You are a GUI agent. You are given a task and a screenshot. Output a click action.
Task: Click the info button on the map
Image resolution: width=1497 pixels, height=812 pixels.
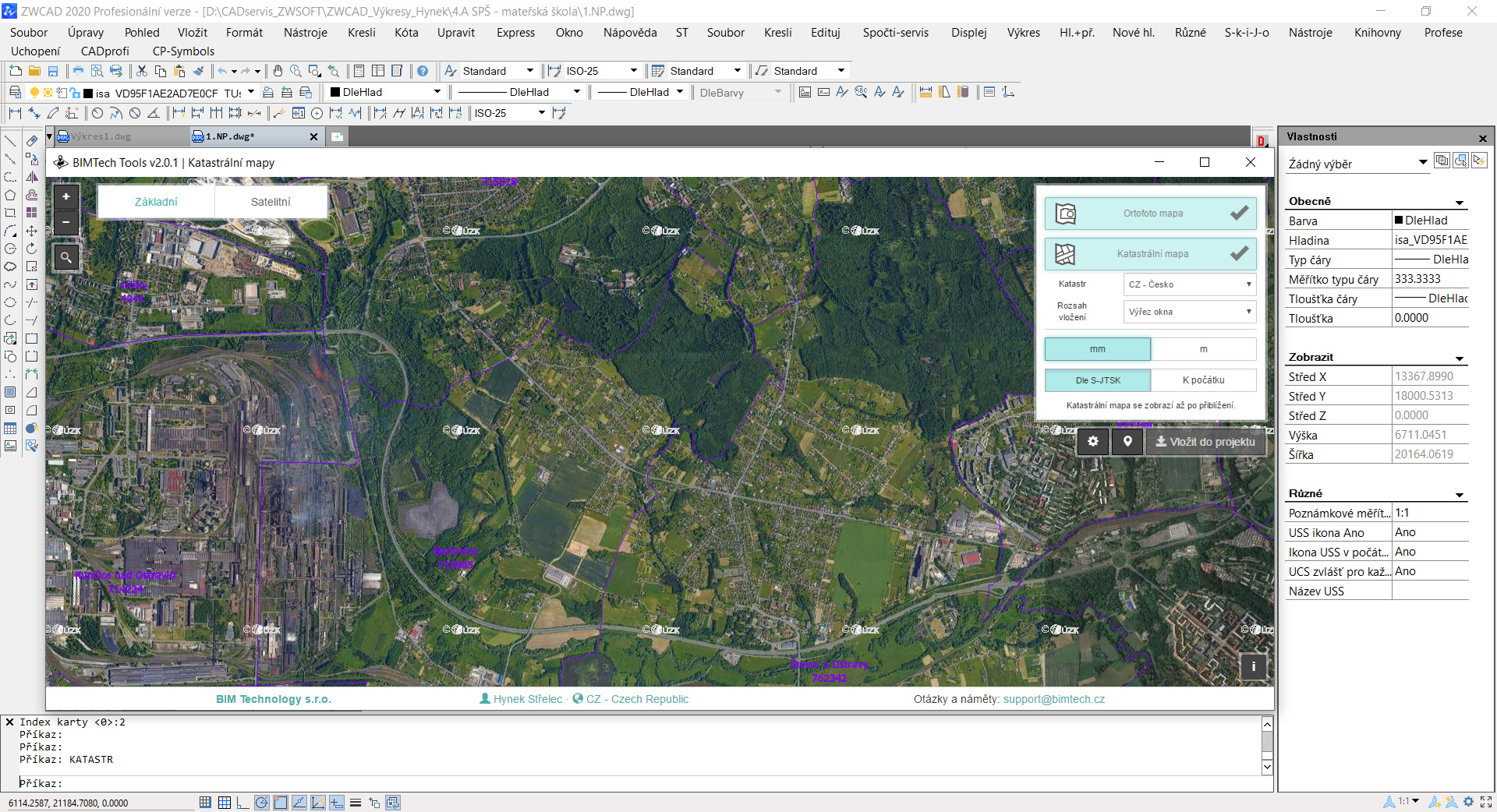click(x=1253, y=667)
